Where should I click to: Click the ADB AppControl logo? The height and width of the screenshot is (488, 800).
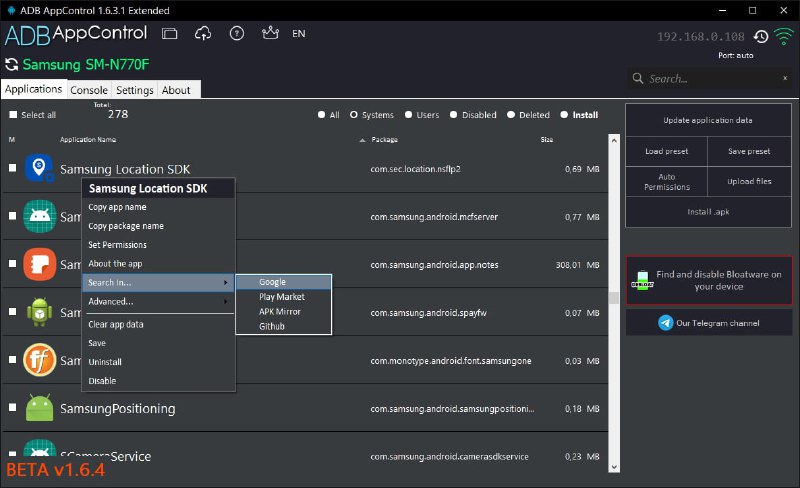pos(76,35)
